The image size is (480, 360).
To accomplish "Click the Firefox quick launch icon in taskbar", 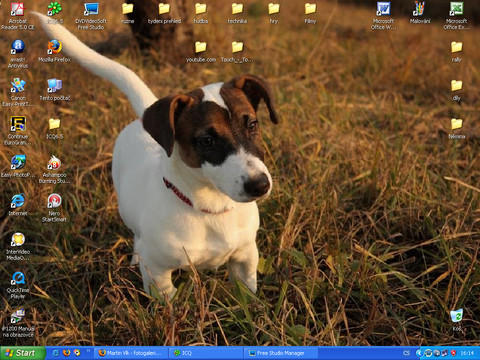I will click(66, 353).
